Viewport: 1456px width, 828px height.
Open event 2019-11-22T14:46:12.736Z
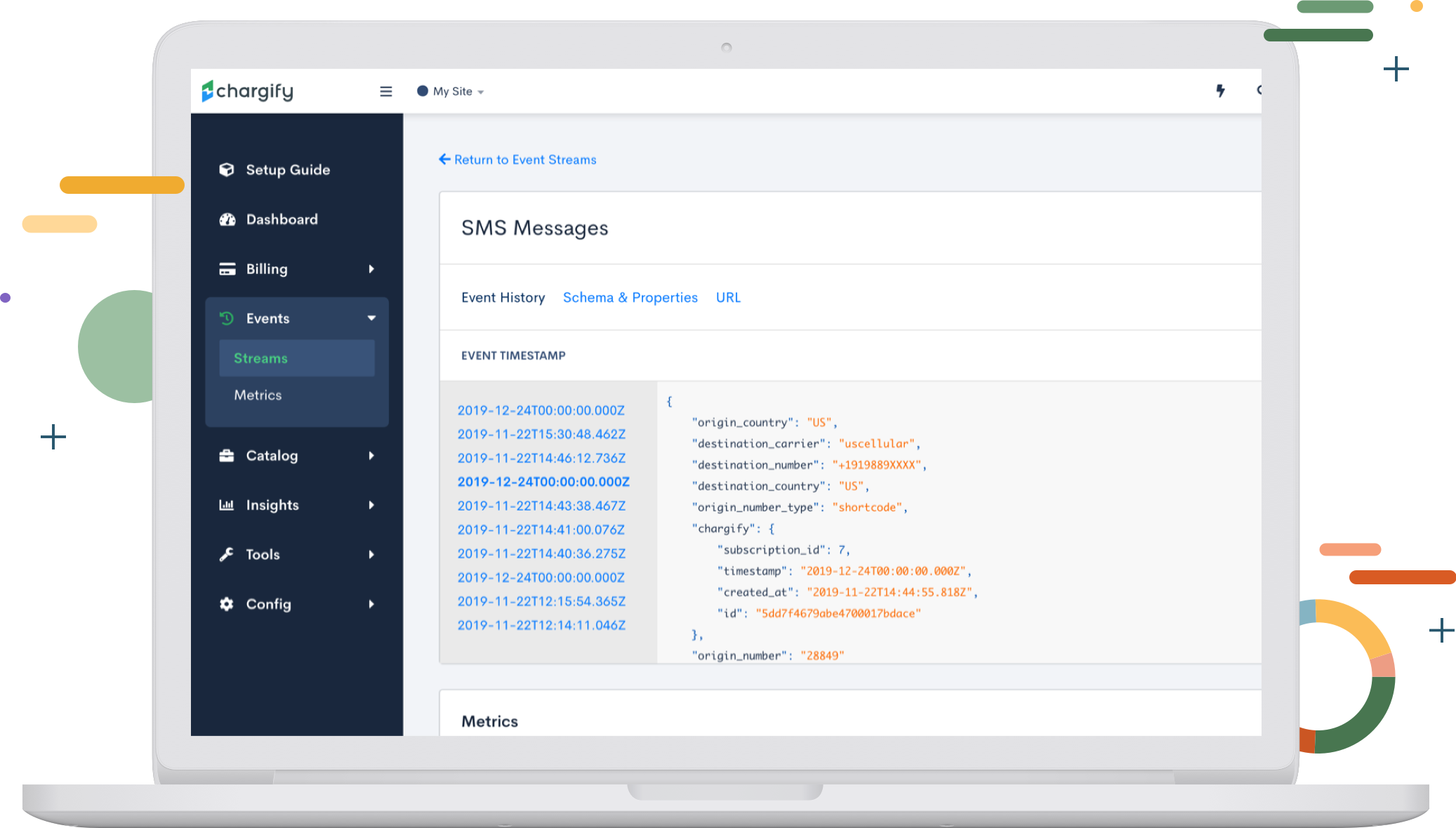(x=541, y=458)
